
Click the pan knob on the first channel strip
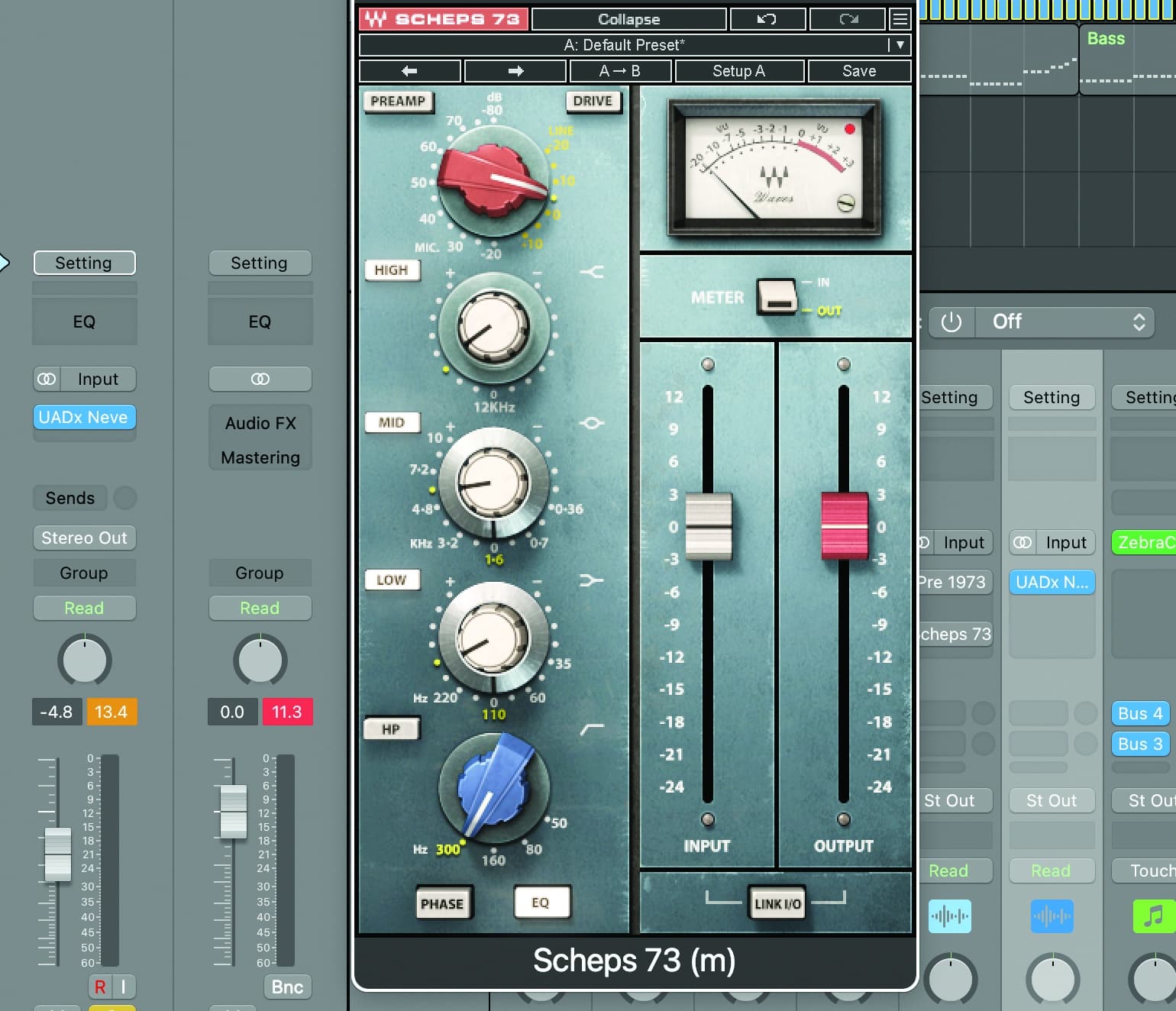pyautogui.click(x=85, y=660)
